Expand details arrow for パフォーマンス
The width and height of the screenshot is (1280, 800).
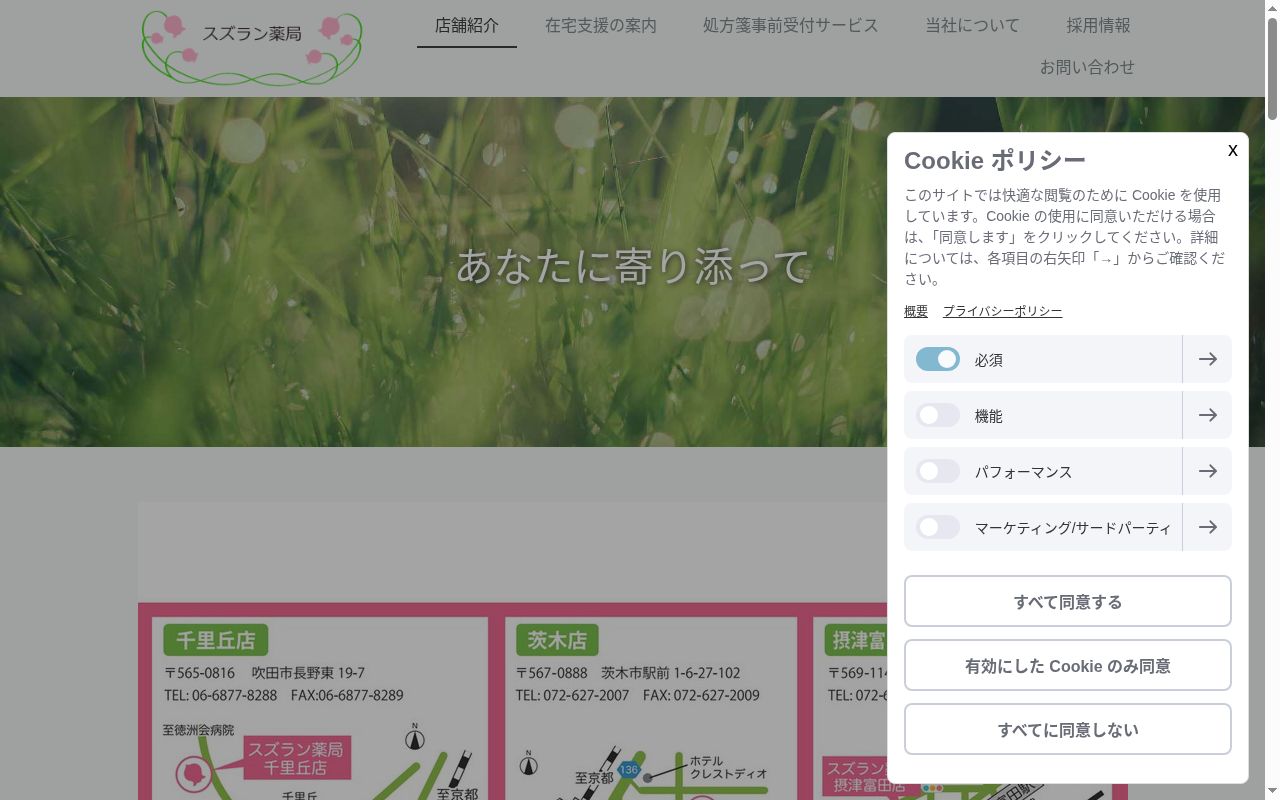click(x=1207, y=471)
